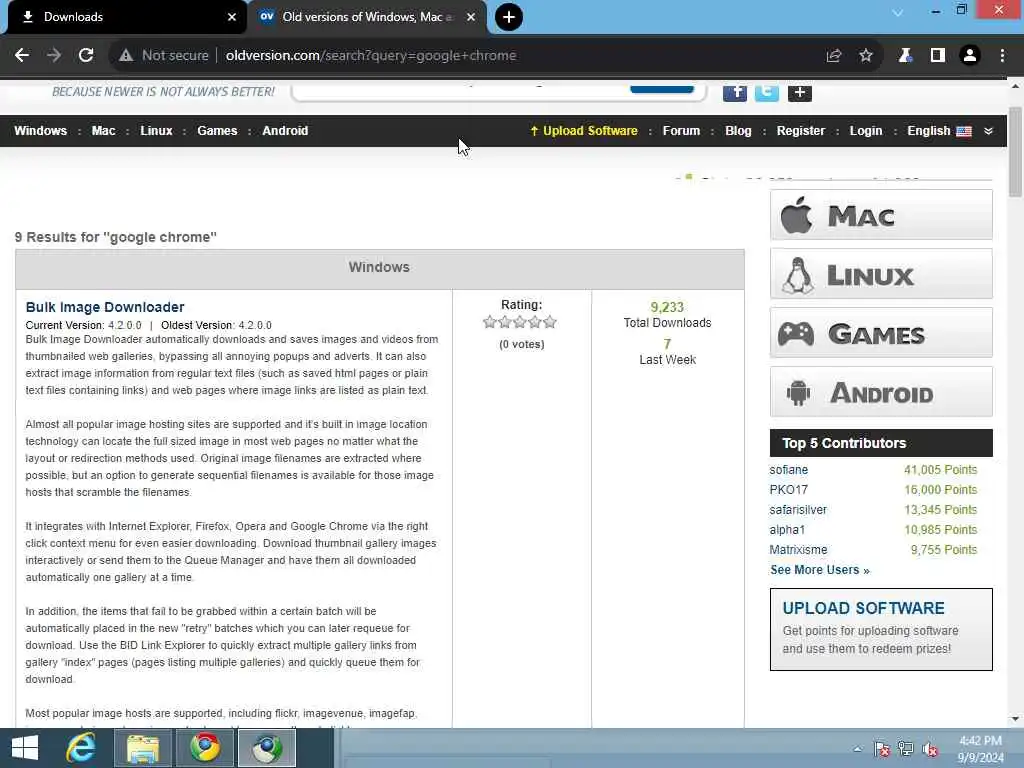Click the plus share icon

[799, 93]
